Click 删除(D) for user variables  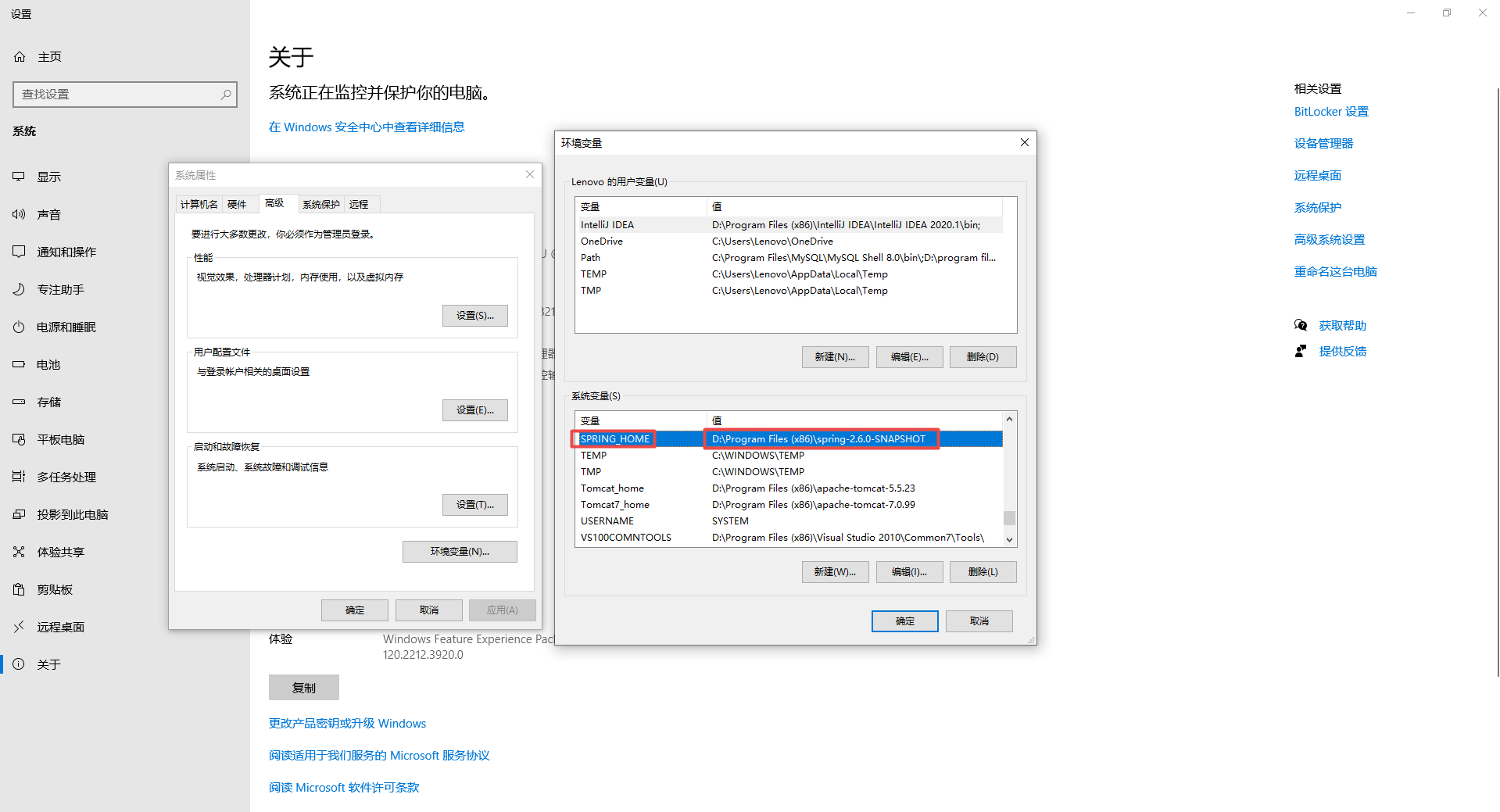(983, 357)
